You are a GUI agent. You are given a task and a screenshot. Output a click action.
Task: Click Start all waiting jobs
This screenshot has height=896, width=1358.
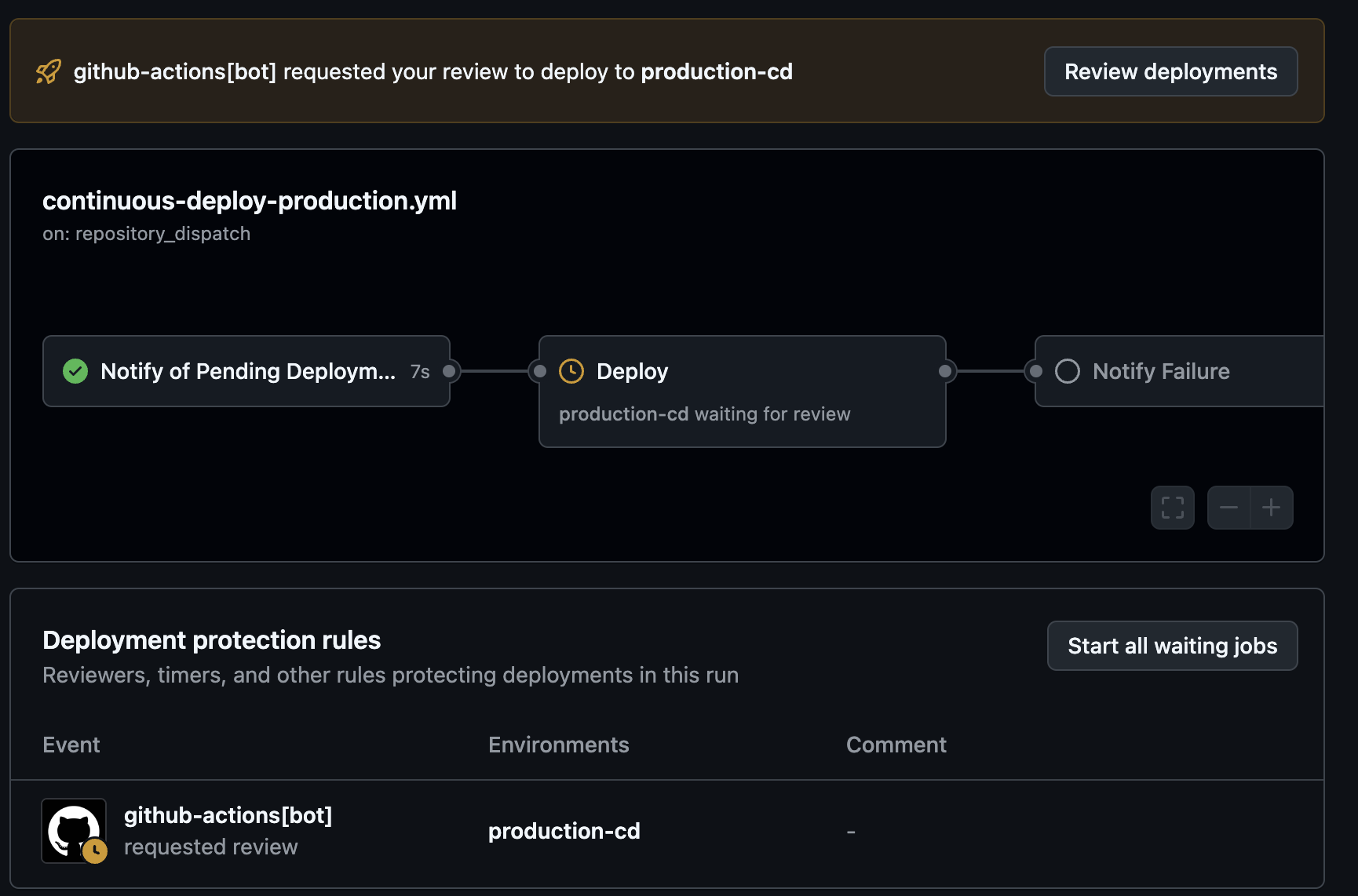(1171, 646)
